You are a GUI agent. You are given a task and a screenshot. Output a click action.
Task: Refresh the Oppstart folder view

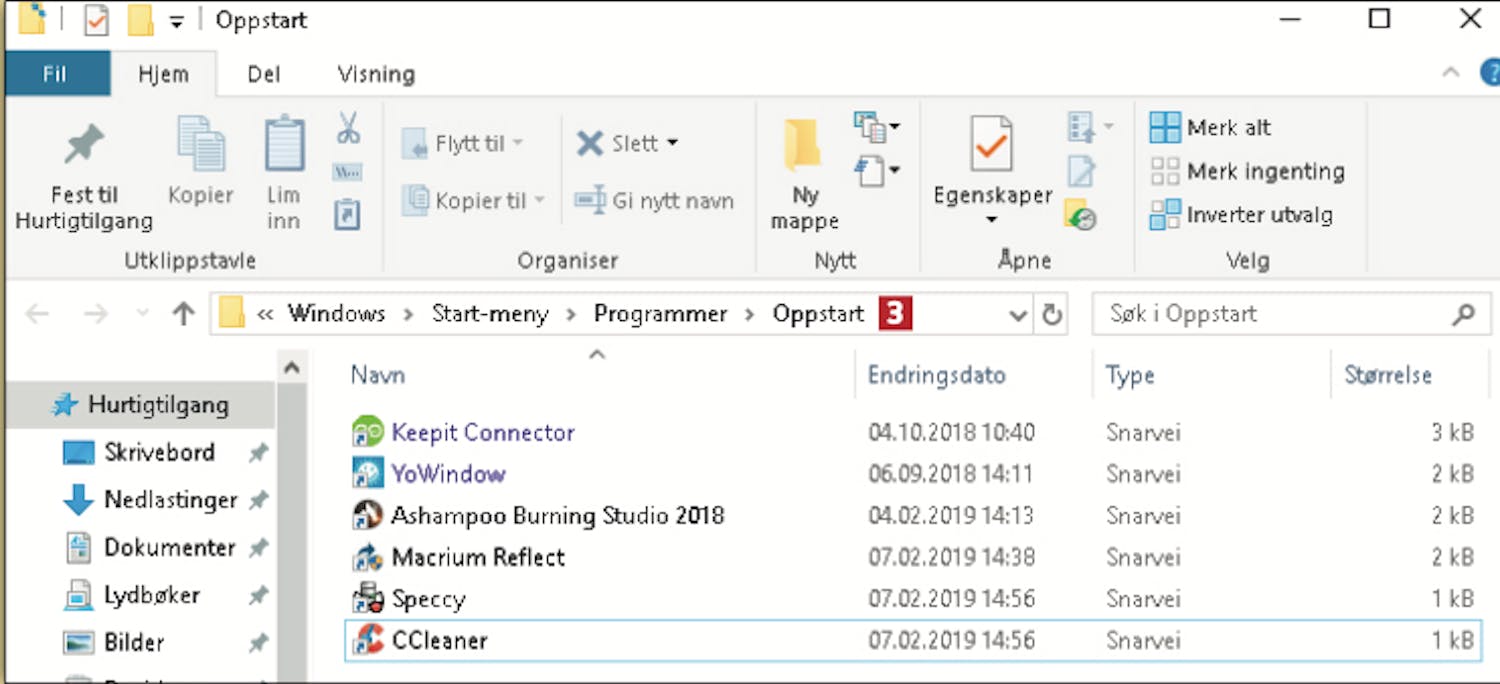1052,315
